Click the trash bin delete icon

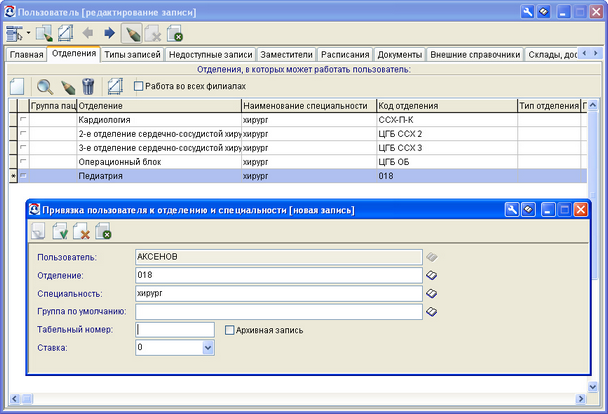(x=88, y=87)
